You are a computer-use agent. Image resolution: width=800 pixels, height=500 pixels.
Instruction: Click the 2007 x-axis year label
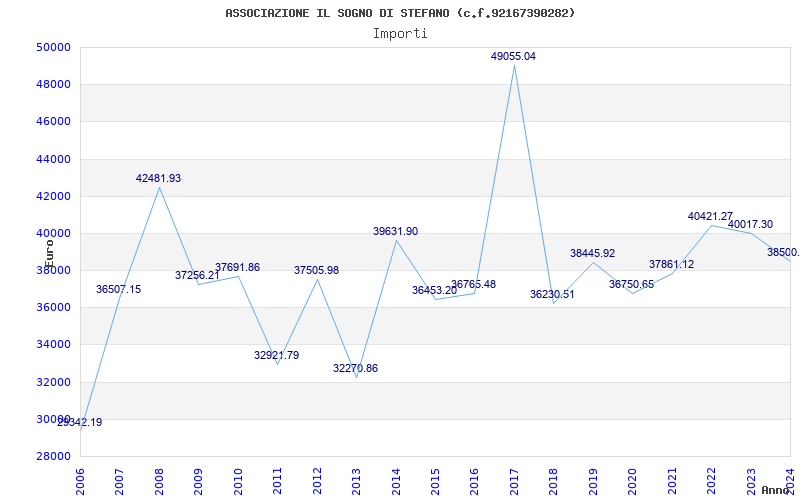(x=119, y=482)
